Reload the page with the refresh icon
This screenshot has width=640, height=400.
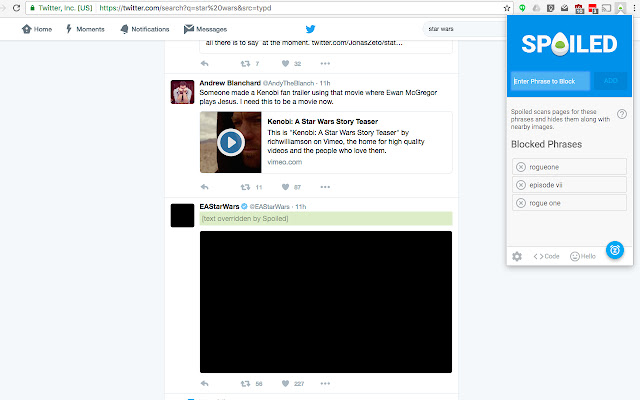pos(16,8)
